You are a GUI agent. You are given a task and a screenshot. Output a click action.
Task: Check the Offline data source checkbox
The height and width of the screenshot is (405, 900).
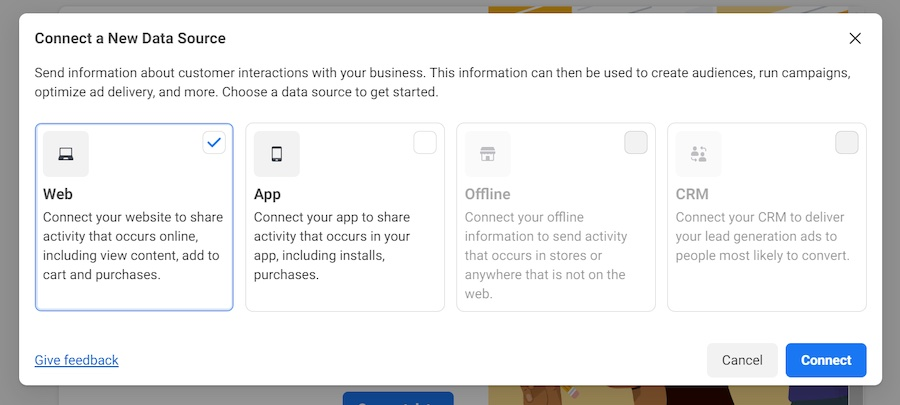pos(636,142)
